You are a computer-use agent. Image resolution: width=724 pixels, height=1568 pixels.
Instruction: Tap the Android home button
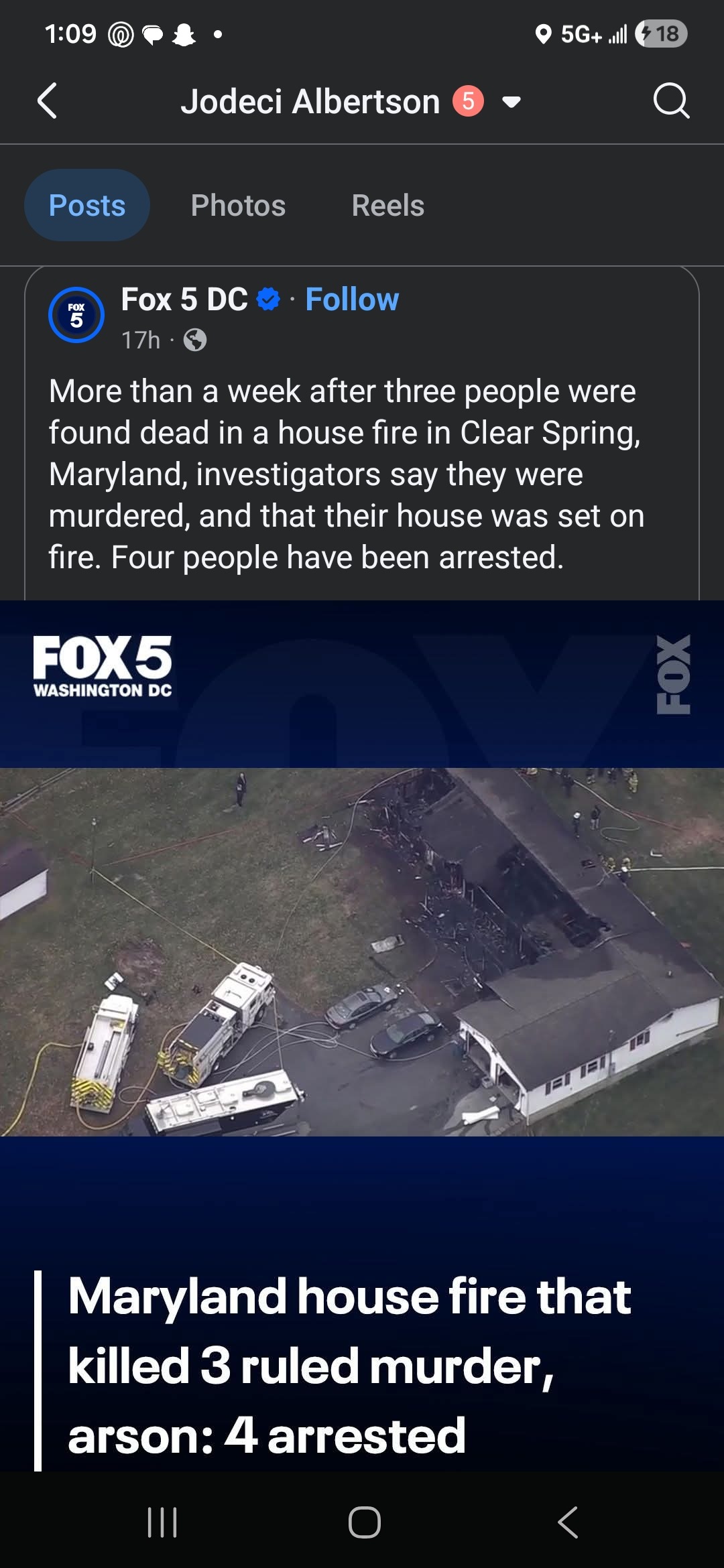click(x=365, y=1522)
